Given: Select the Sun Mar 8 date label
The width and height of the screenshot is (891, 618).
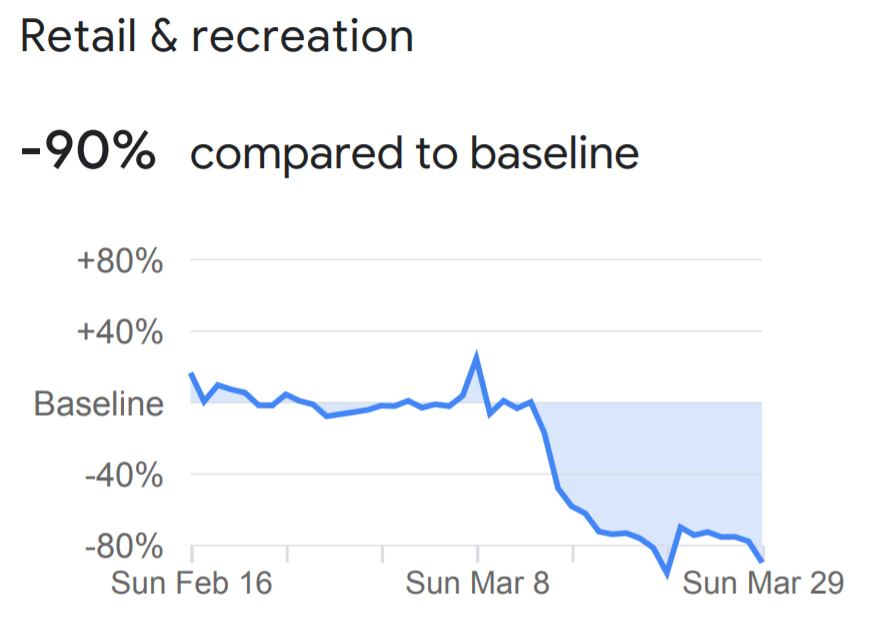Looking at the screenshot, I should tap(477, 583).
